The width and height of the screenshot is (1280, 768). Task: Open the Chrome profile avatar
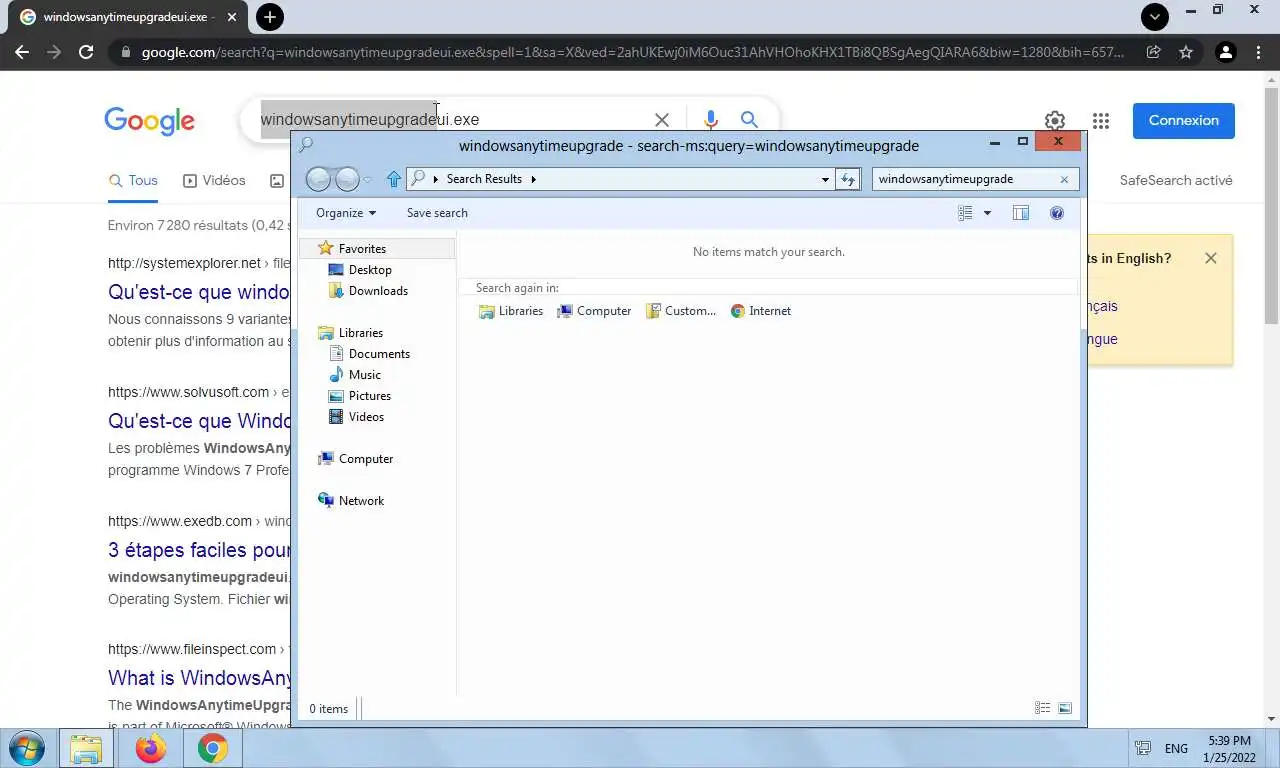[1226, 52]
